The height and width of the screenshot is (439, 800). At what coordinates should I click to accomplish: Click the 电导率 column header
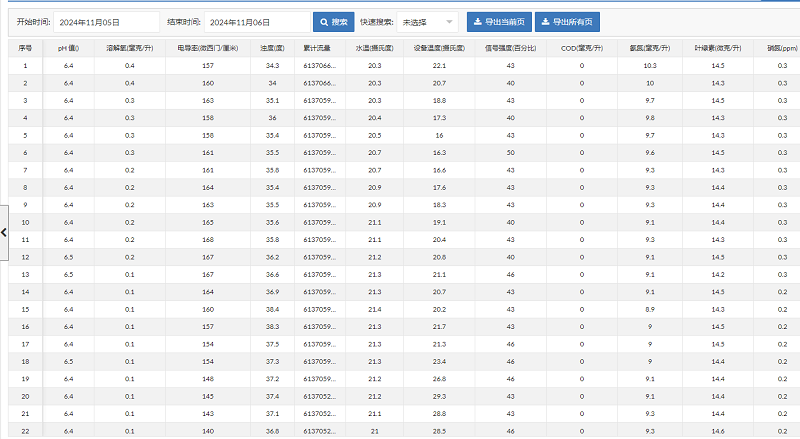click(208, 47)
